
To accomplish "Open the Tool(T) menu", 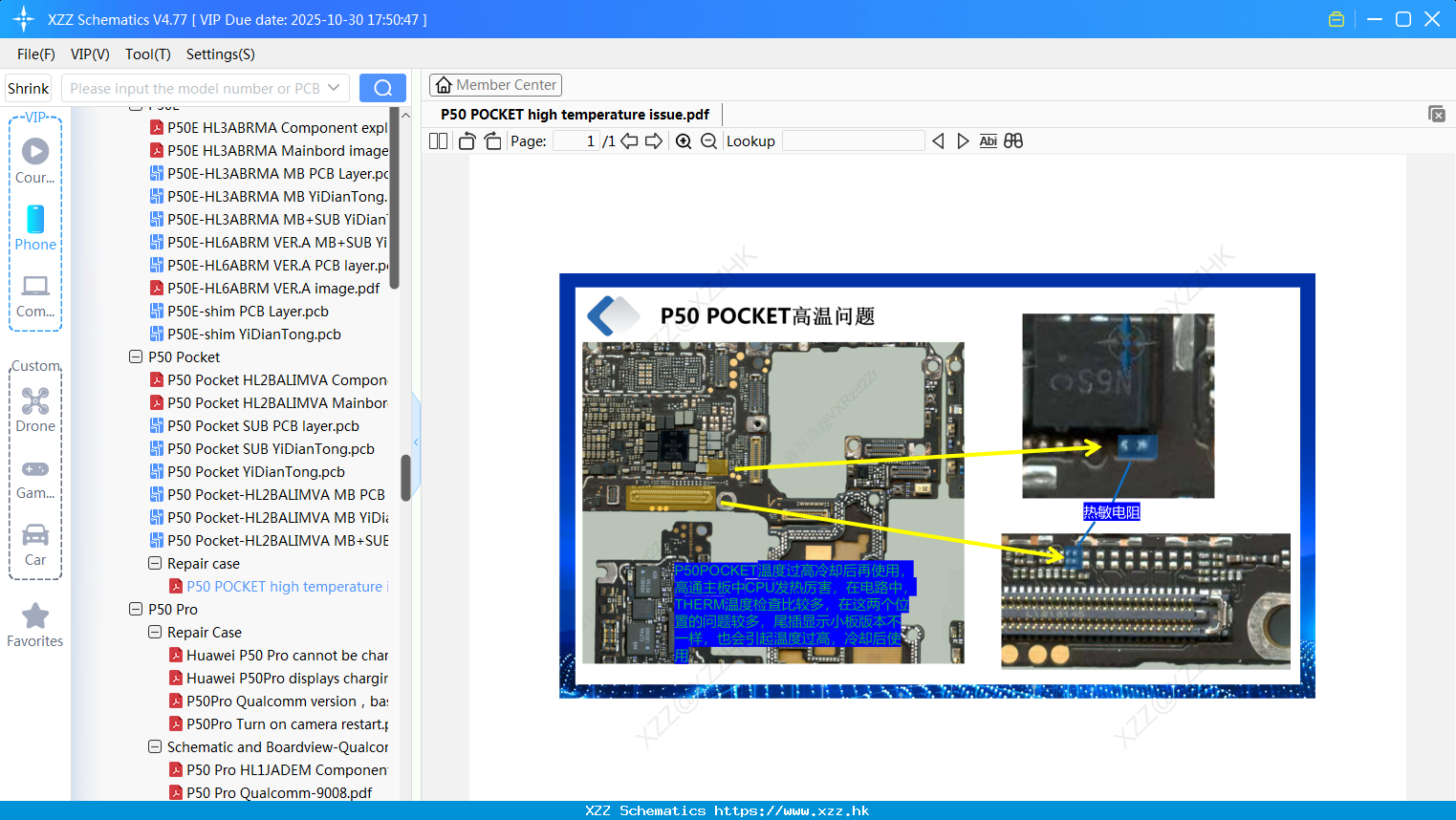I will [x=148, y=54].
